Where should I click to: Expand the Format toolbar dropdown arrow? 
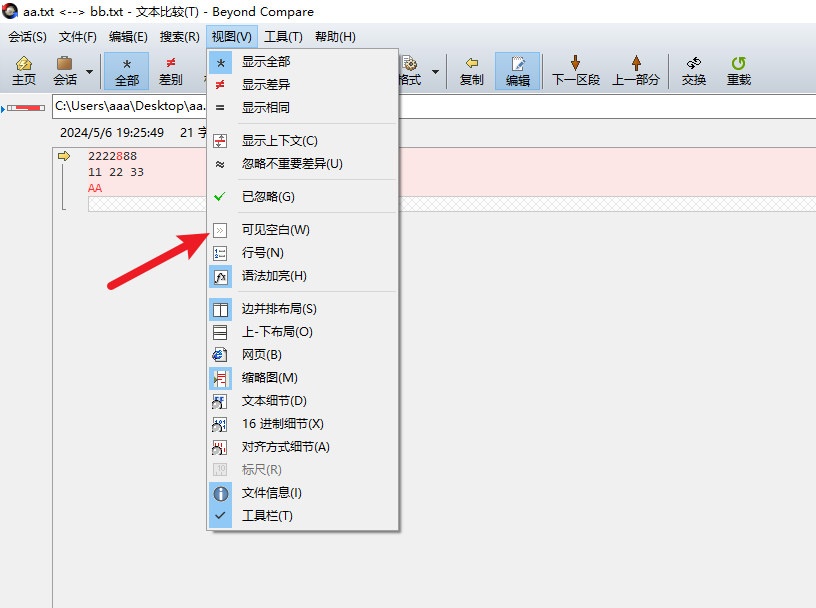(x=436, y=71)
